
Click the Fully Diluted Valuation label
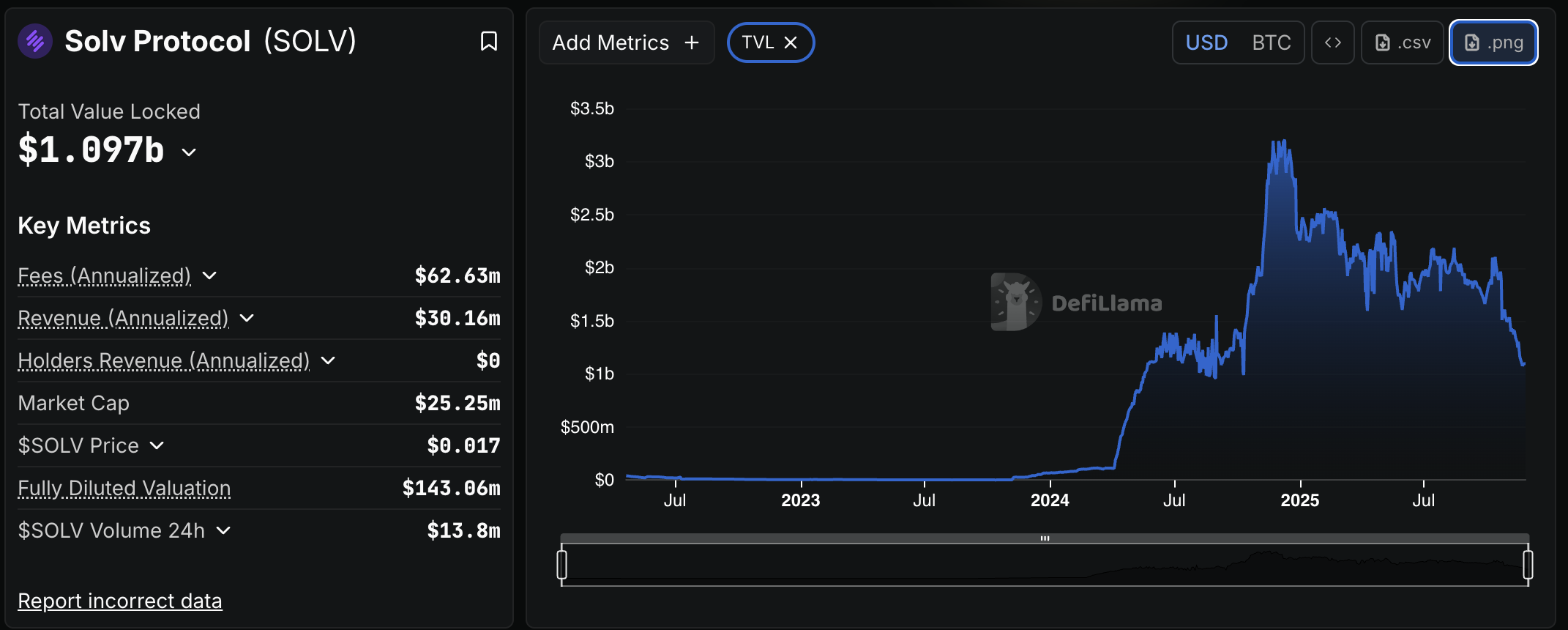click(124, 488)
